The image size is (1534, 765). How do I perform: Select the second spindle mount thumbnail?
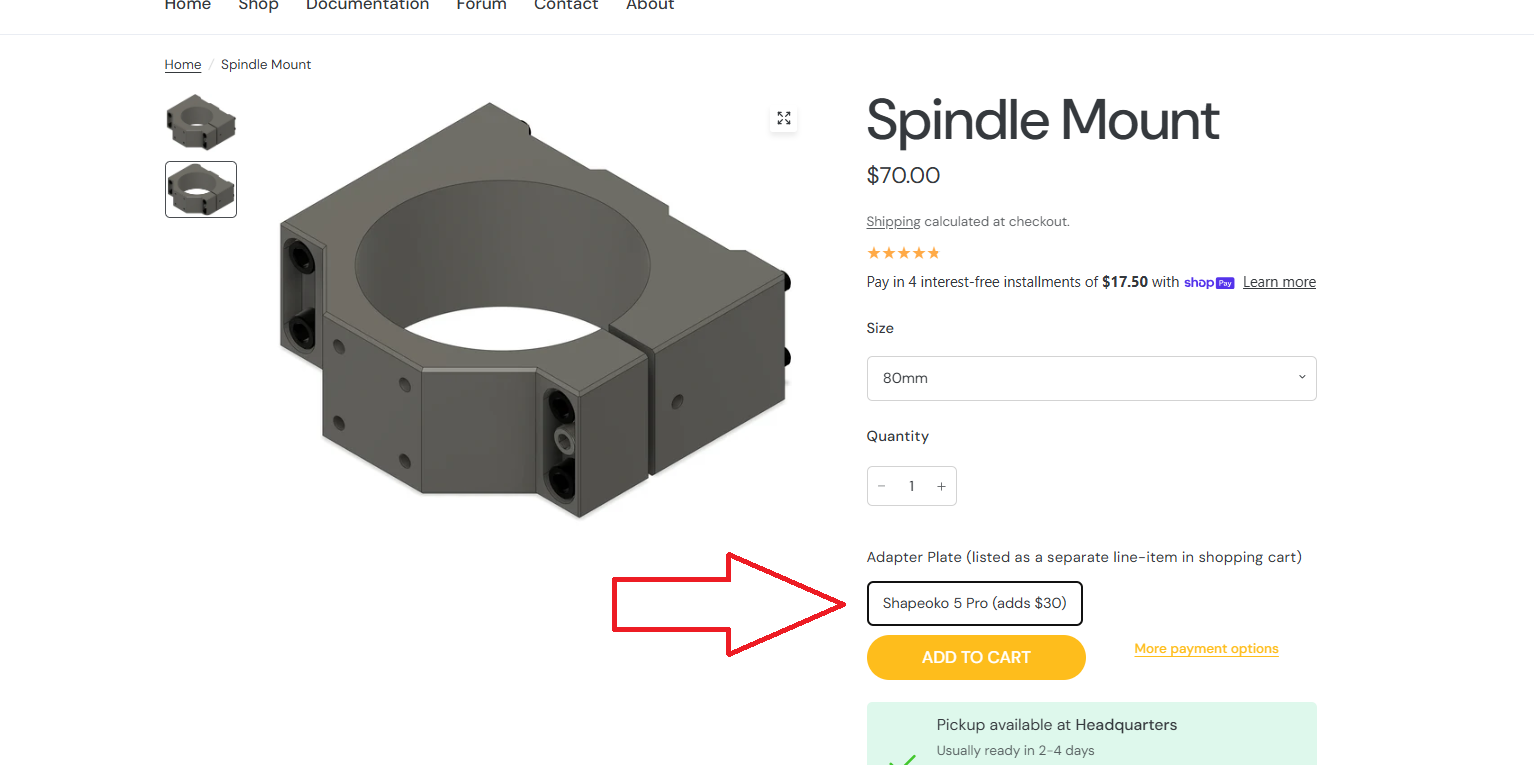(201, 189)
